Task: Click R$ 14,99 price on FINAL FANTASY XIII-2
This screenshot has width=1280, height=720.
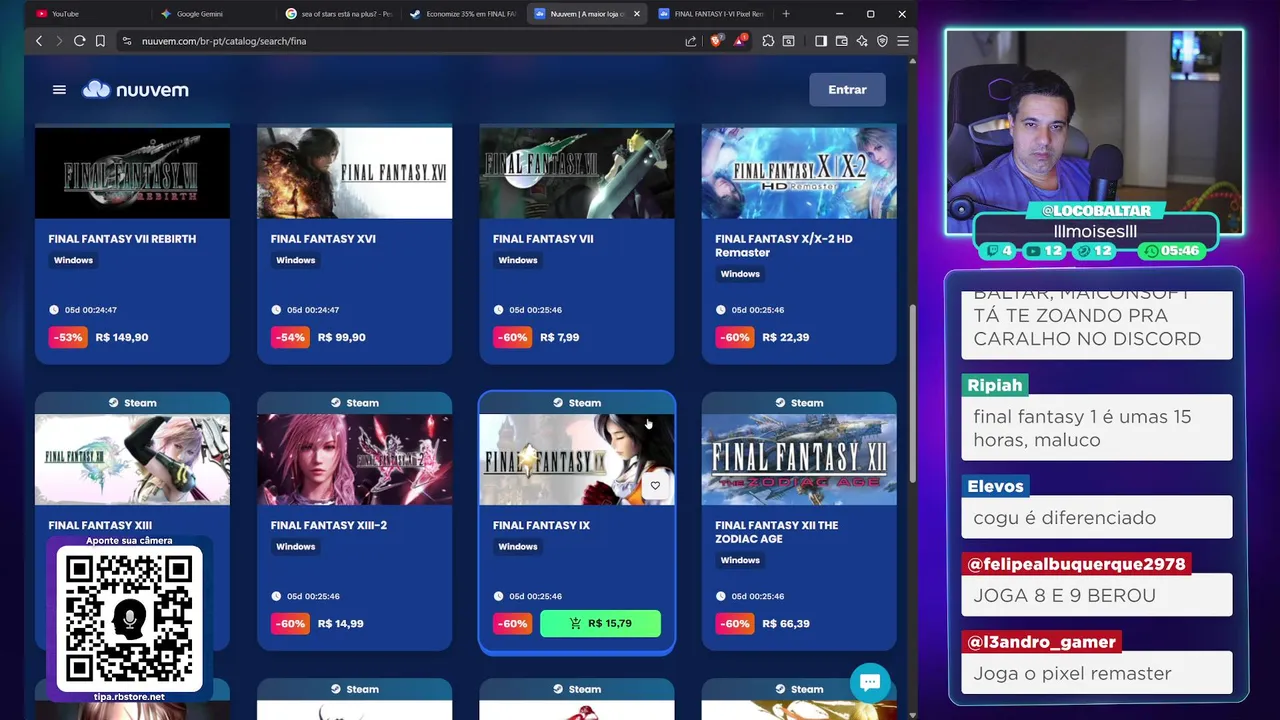Action: [x=341, y=623]
